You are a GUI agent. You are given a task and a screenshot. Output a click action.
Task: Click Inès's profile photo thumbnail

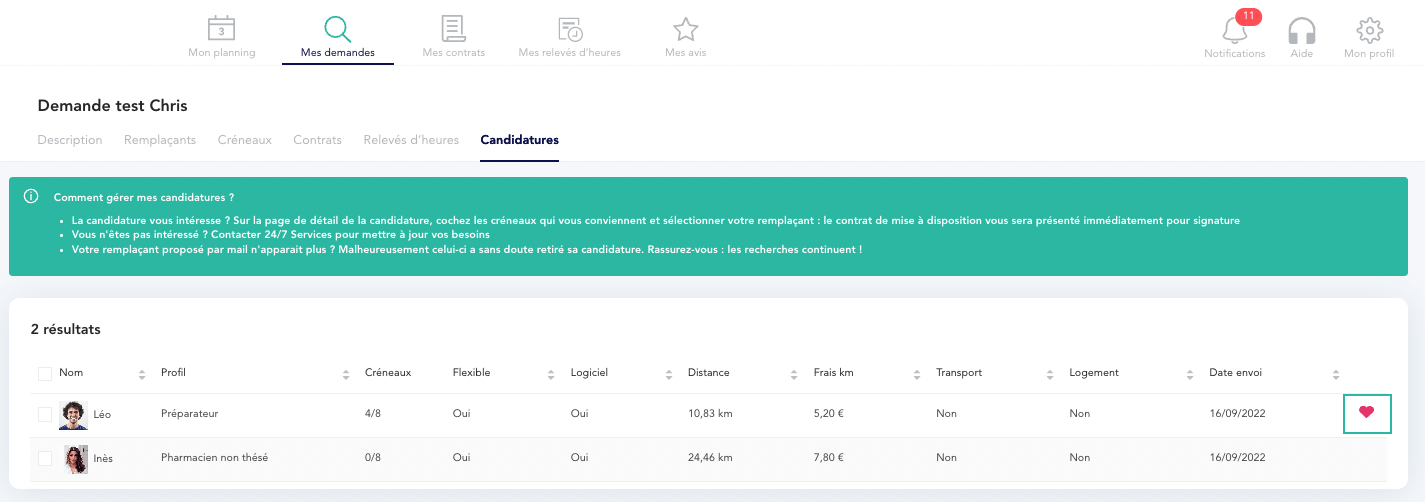(75, 459)
